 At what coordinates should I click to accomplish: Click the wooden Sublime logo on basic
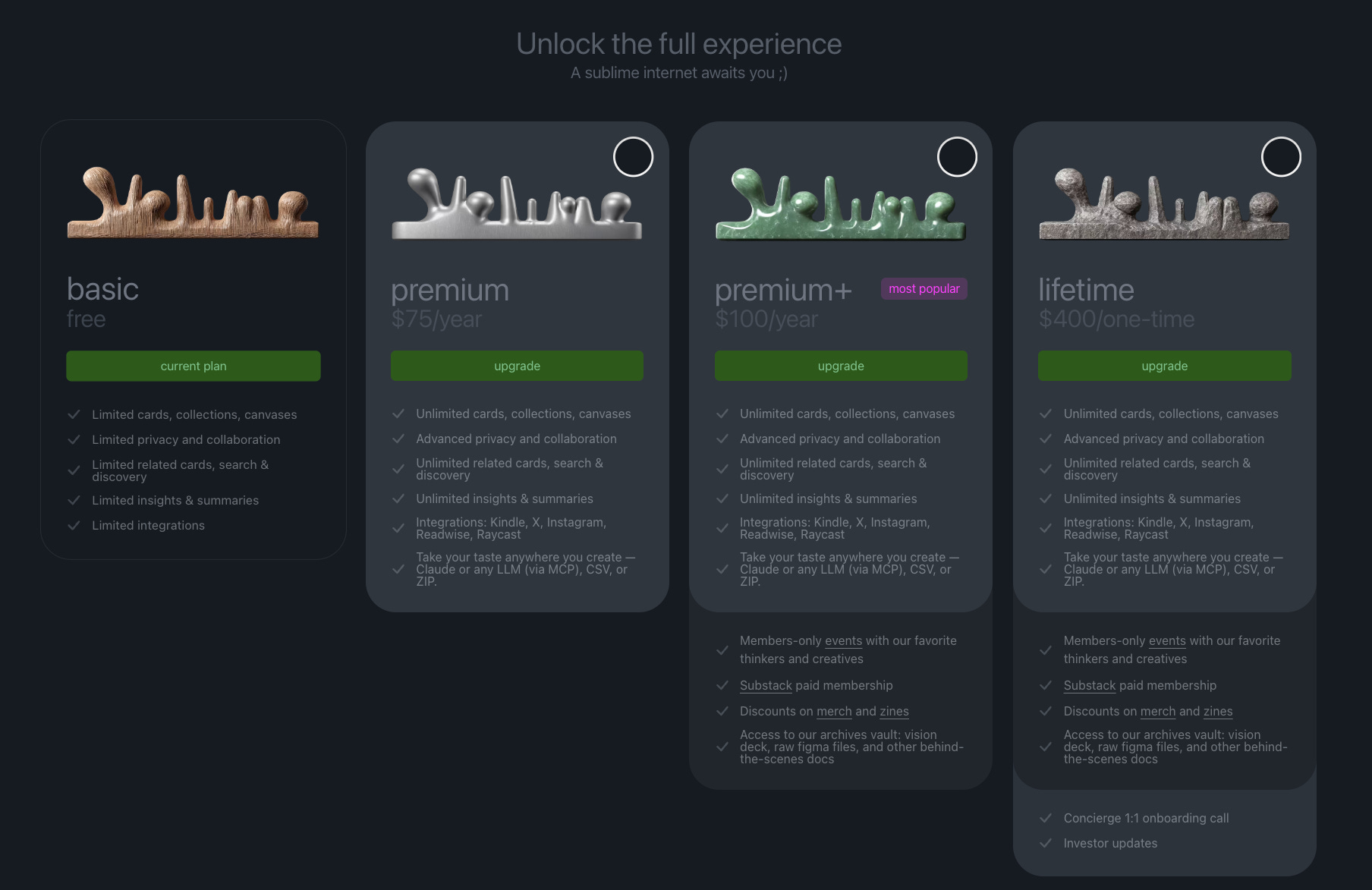point(193,203)
